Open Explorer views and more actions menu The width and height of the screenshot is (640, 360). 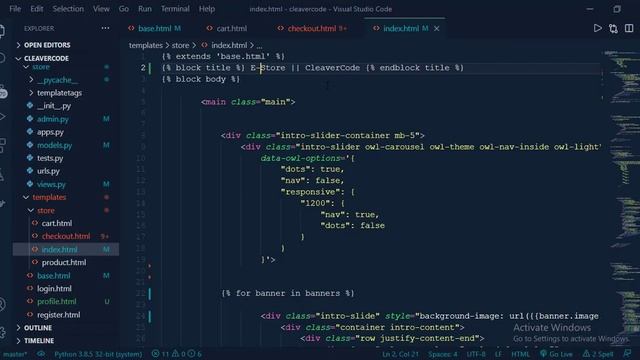click(105, 28)
